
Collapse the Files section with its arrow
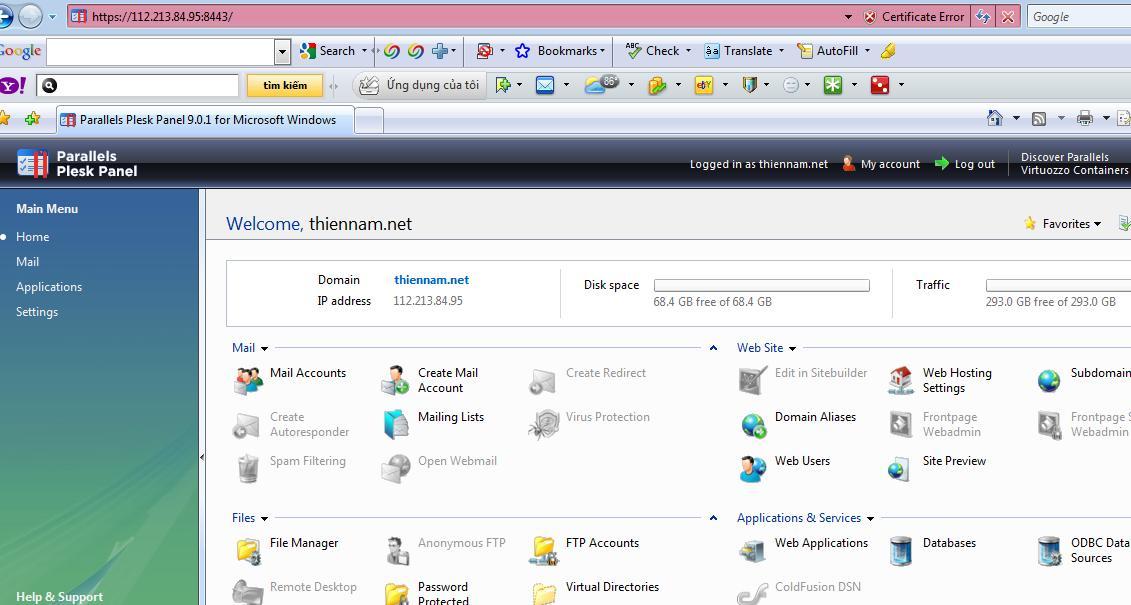713,518
